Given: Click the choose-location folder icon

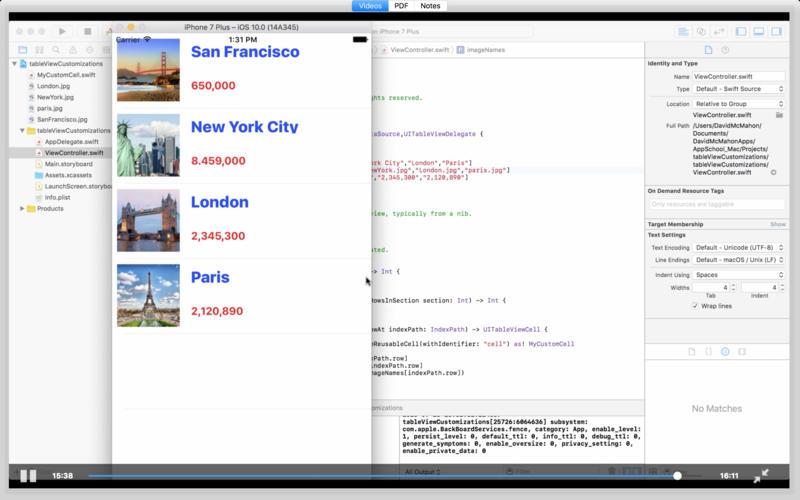Looking at the screenshot, I should [x=779, y=115].
